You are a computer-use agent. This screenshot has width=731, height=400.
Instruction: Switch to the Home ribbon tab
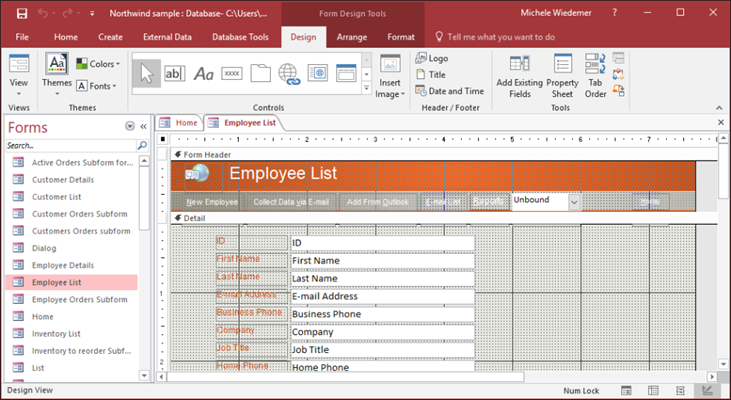[x=66, y=37]
